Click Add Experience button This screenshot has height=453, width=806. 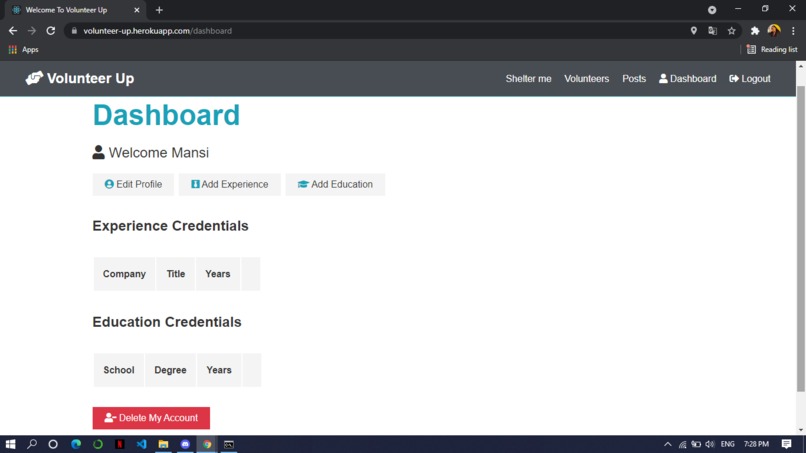point(230,184)
